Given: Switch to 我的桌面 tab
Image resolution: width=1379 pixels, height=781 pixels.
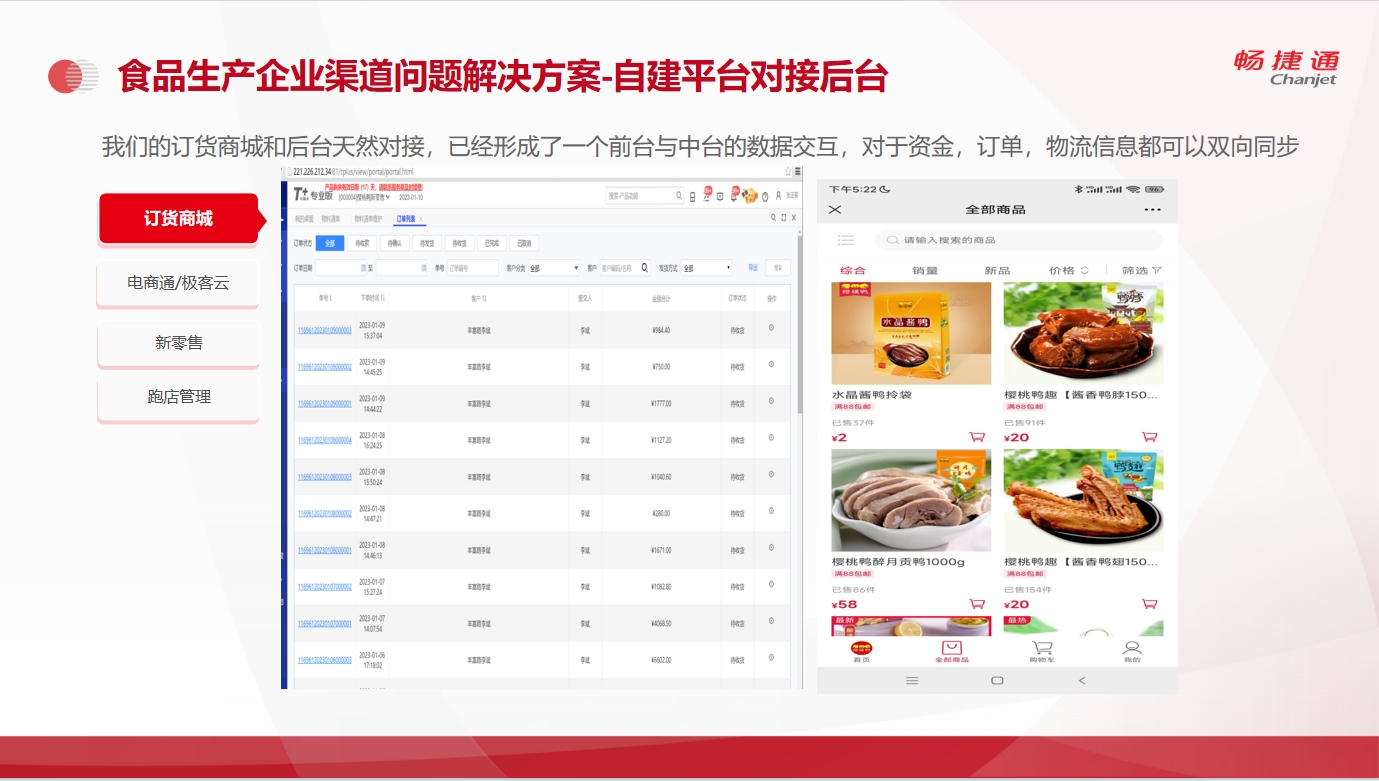Looking at the screenshot, I should click(304, 218).
